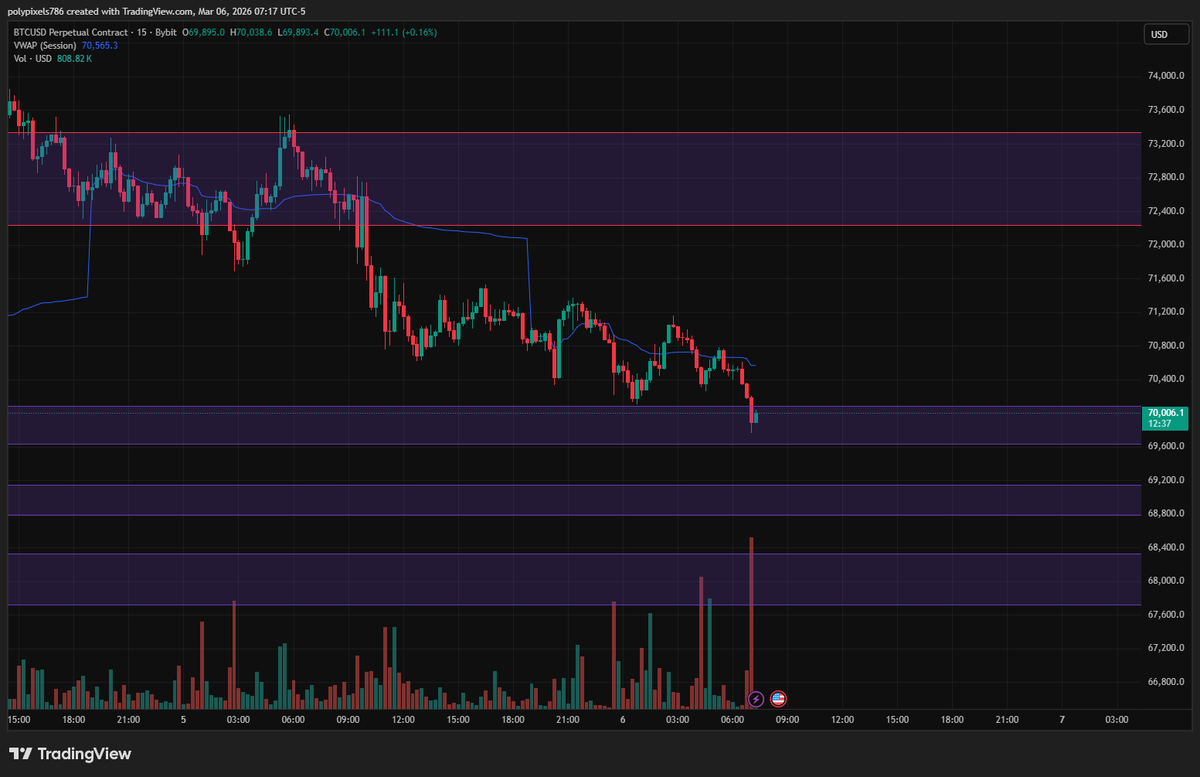
Task: Click the 72,400.0 price axis label
Action: point(1167,211)
